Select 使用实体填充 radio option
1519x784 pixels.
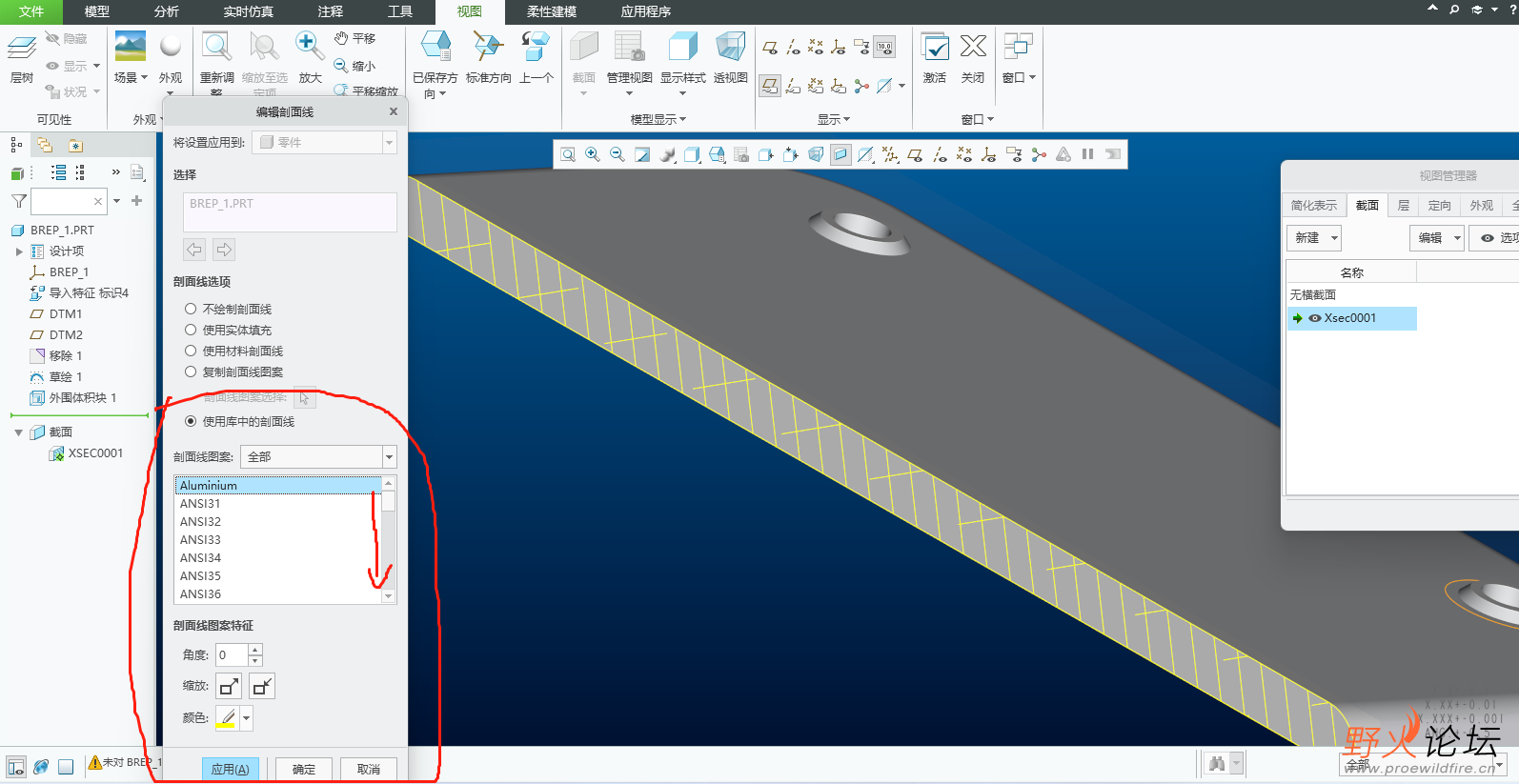pos(191,330)
